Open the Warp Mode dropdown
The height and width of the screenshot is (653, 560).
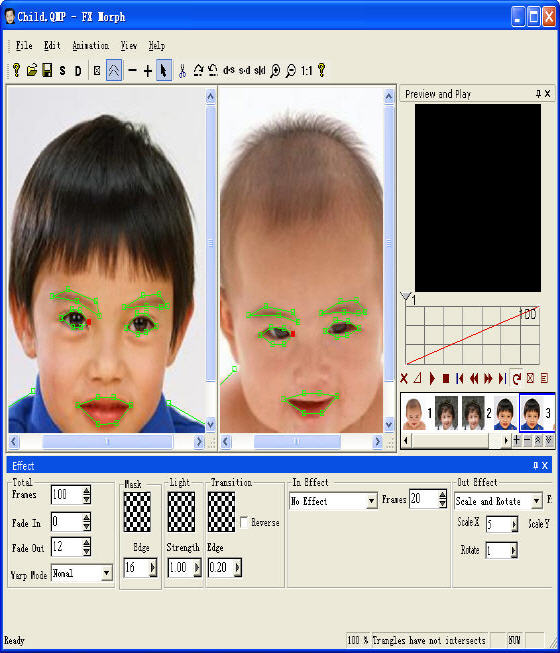point(107,573)
